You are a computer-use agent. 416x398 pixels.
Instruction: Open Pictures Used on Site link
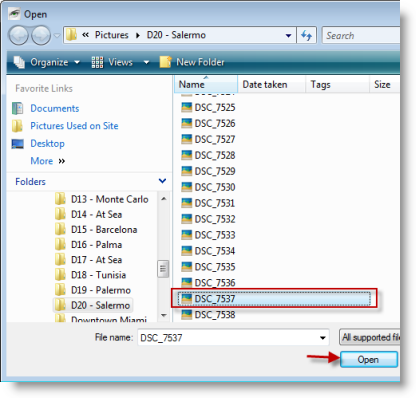click(x=74, y=126)
